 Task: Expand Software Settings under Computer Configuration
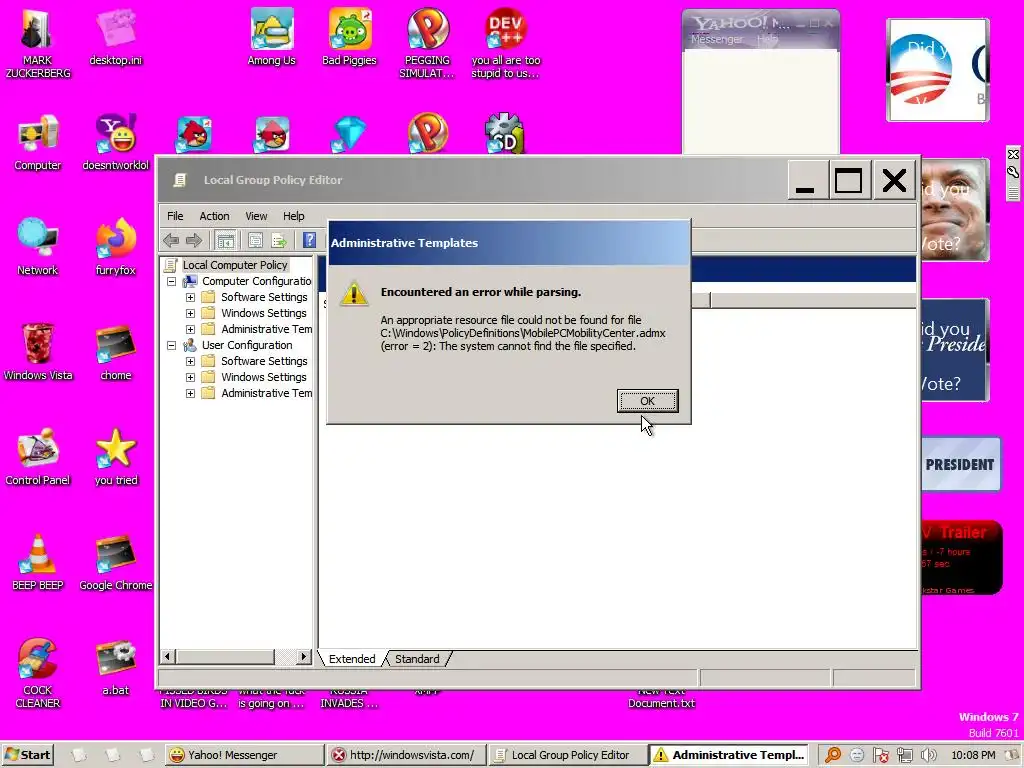(190, 297)
